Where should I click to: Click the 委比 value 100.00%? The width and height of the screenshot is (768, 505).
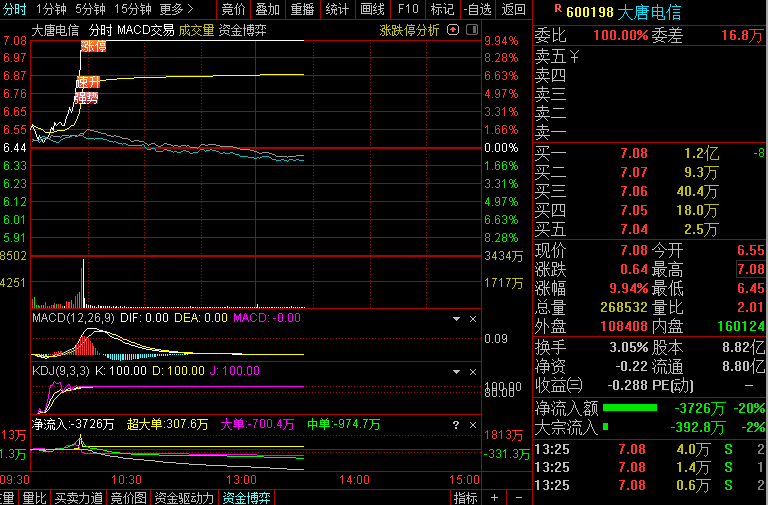pyautogui.click(x=621, y=35)
